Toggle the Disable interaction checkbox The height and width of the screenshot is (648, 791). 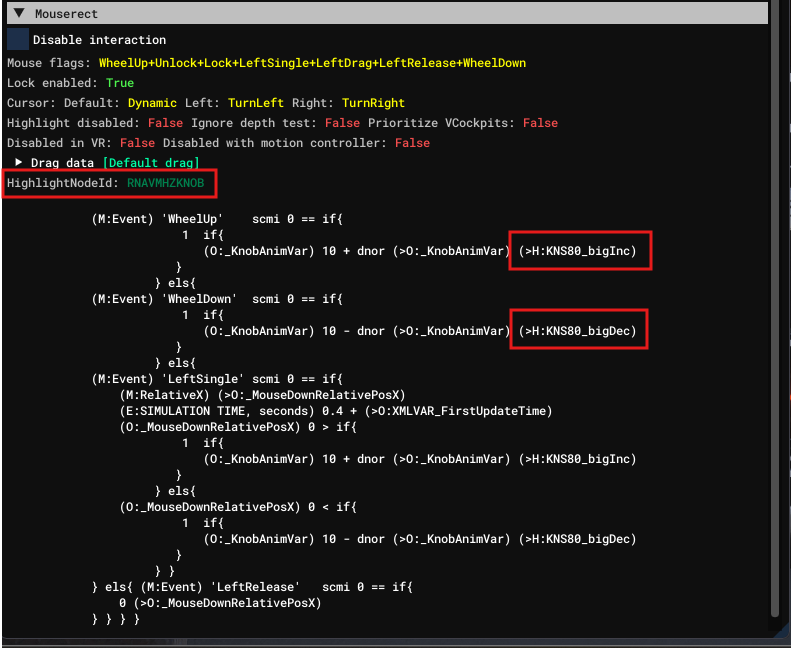point(18,39)
